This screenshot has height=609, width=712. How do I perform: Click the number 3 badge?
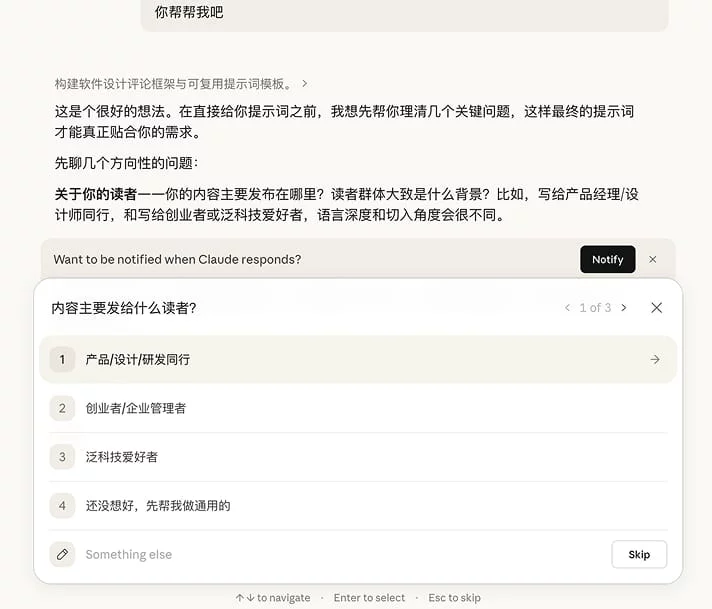(x=62, y=457)
